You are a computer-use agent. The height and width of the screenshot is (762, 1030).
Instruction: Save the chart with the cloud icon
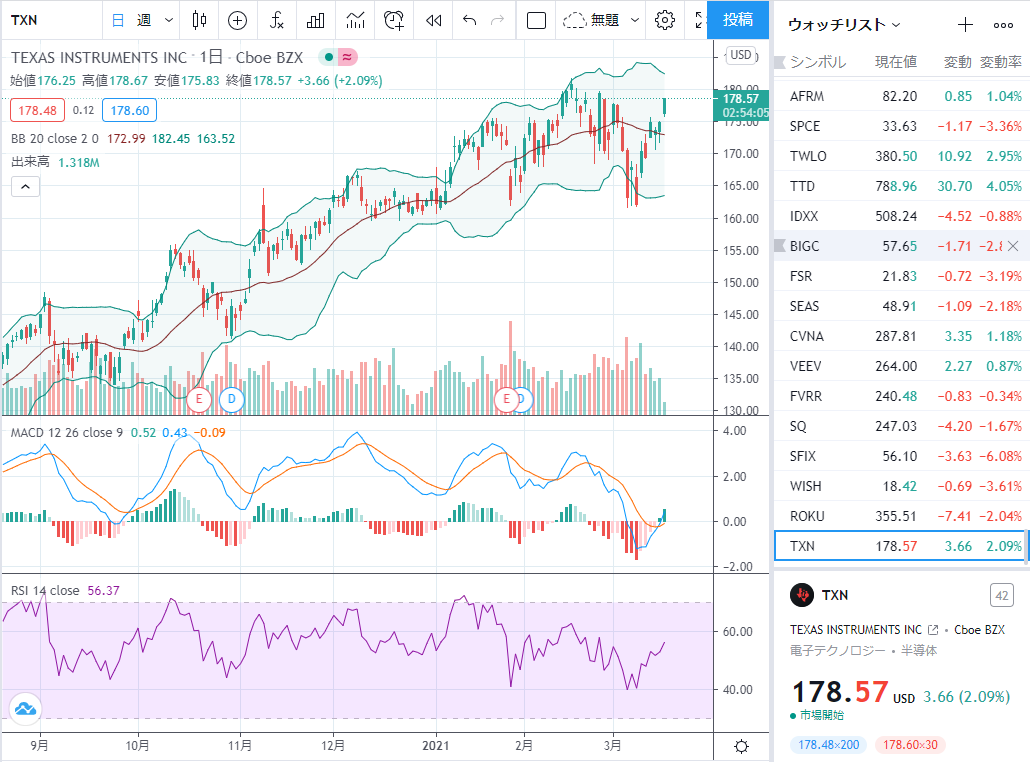pos(574,20)
